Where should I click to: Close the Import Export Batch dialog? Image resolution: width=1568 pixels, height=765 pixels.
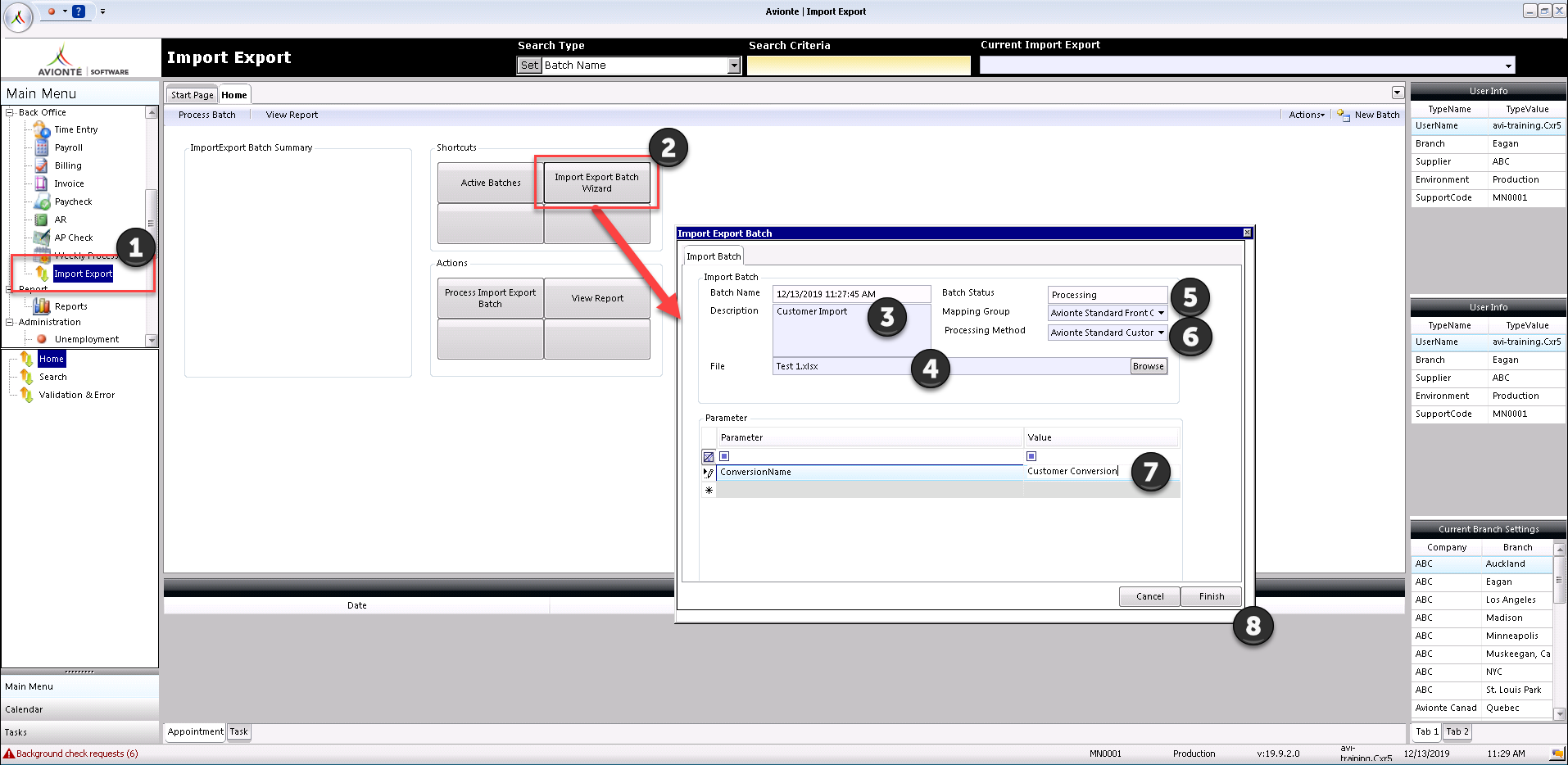[x=1247, y=233]
